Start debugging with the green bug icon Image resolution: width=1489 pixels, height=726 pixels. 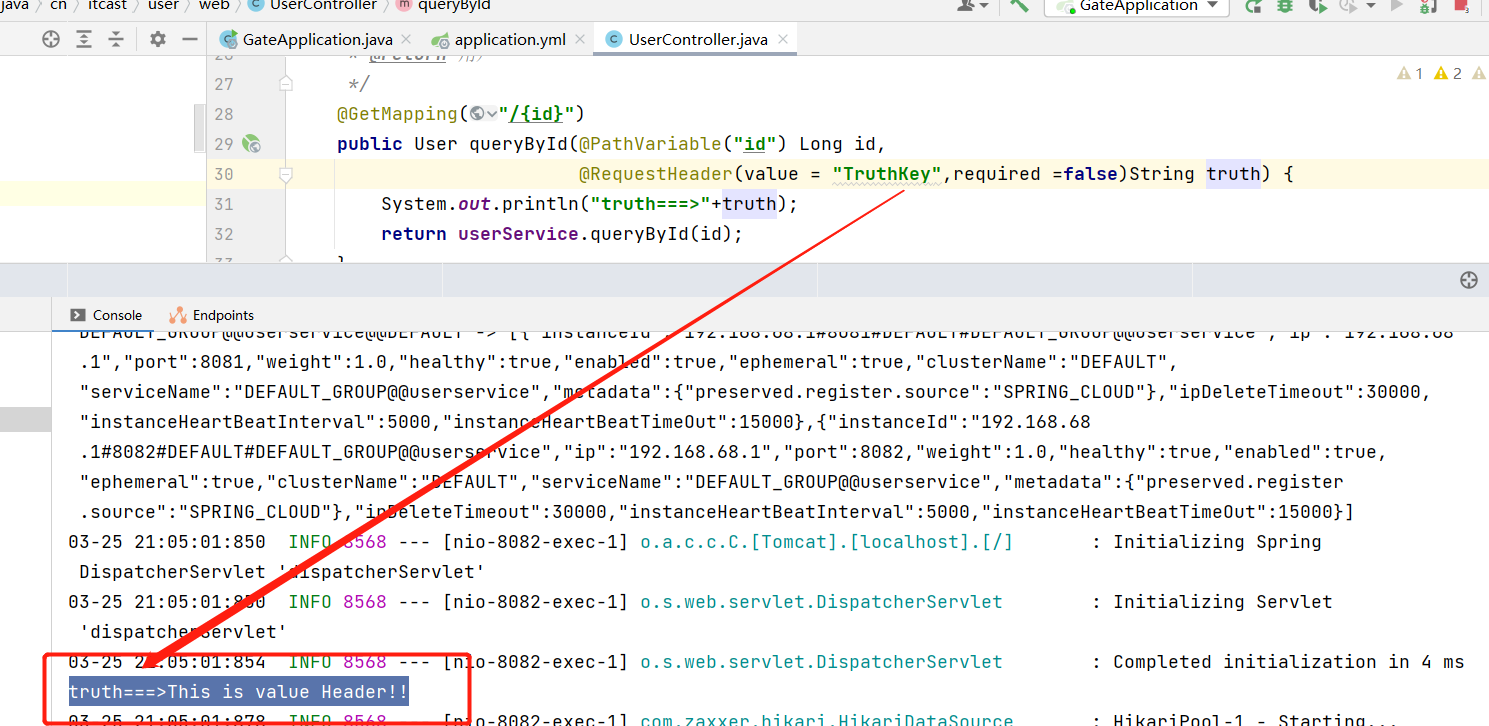pyautogui.click(x=1285, y=6)
